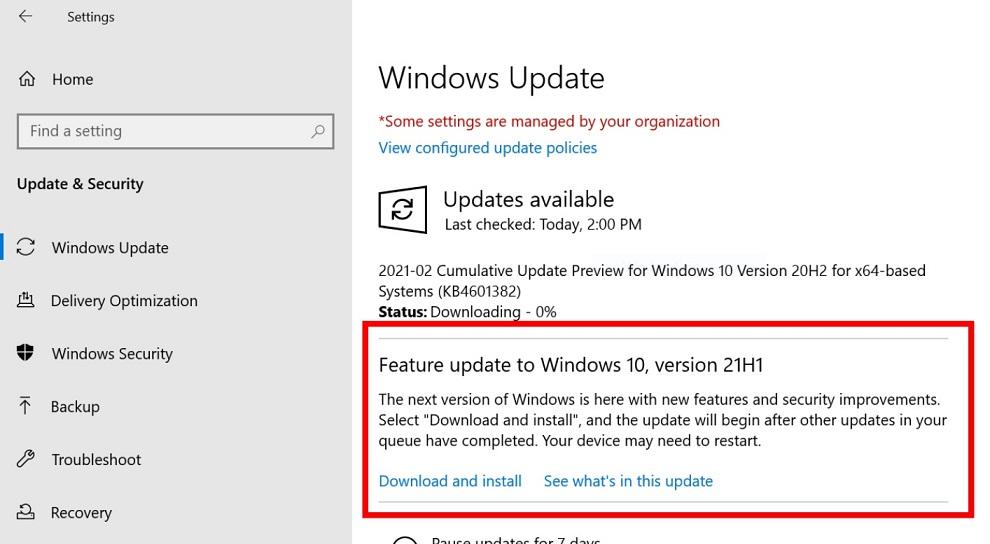Click Download and install link
Viewport: 990px width, 544px height.
450,481
